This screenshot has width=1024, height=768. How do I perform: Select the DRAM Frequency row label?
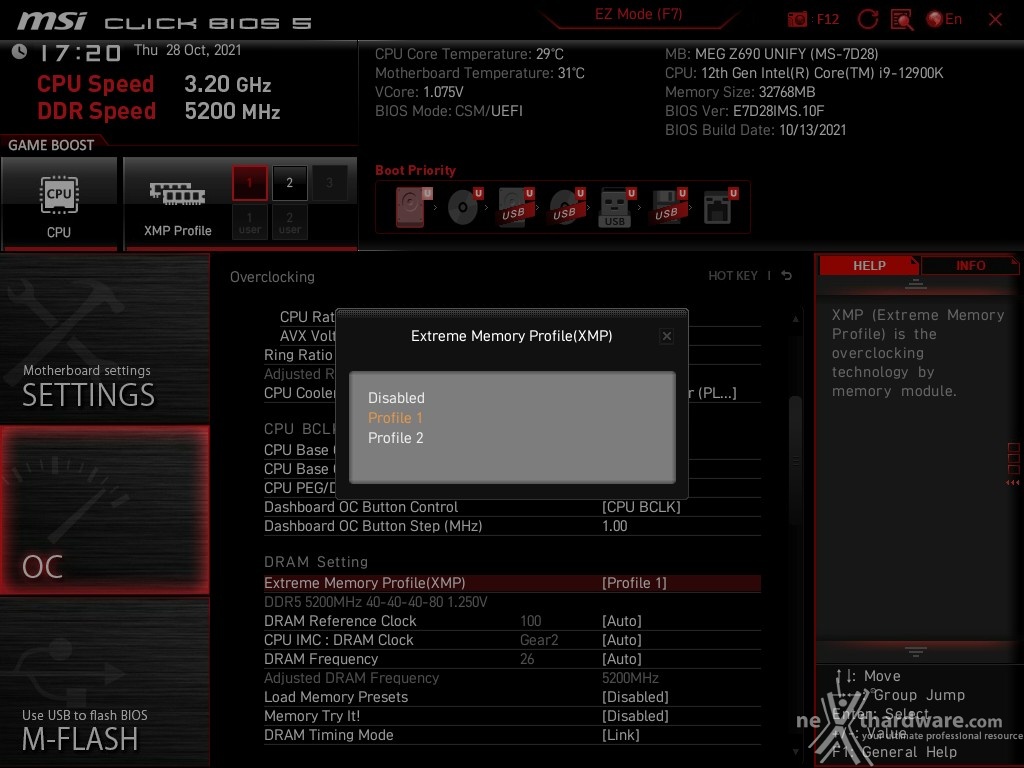[x=321, y=659]
